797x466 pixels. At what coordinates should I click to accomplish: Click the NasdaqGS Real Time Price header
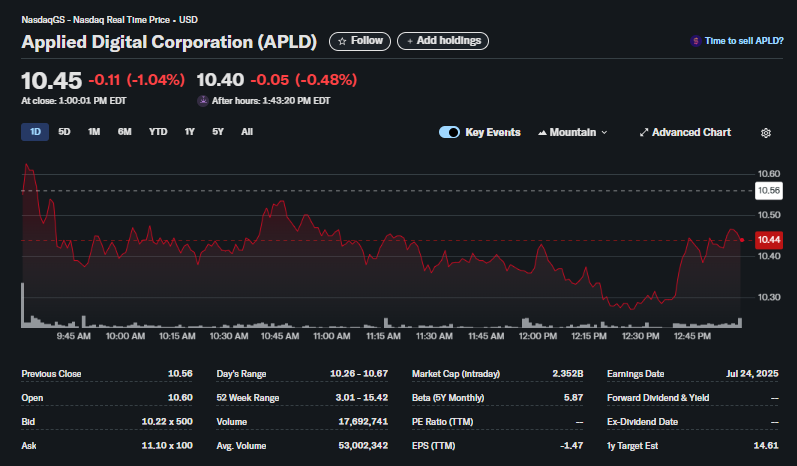[x=109, y=20]
